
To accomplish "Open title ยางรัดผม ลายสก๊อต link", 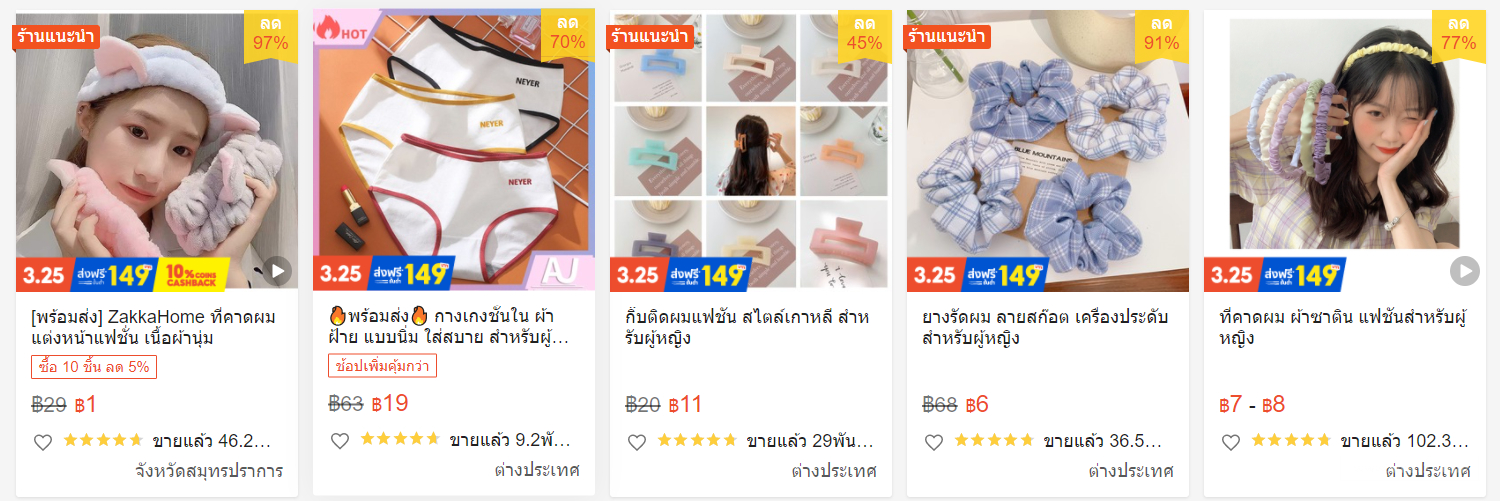I will pyautogui.click(x=1045, y=328).
